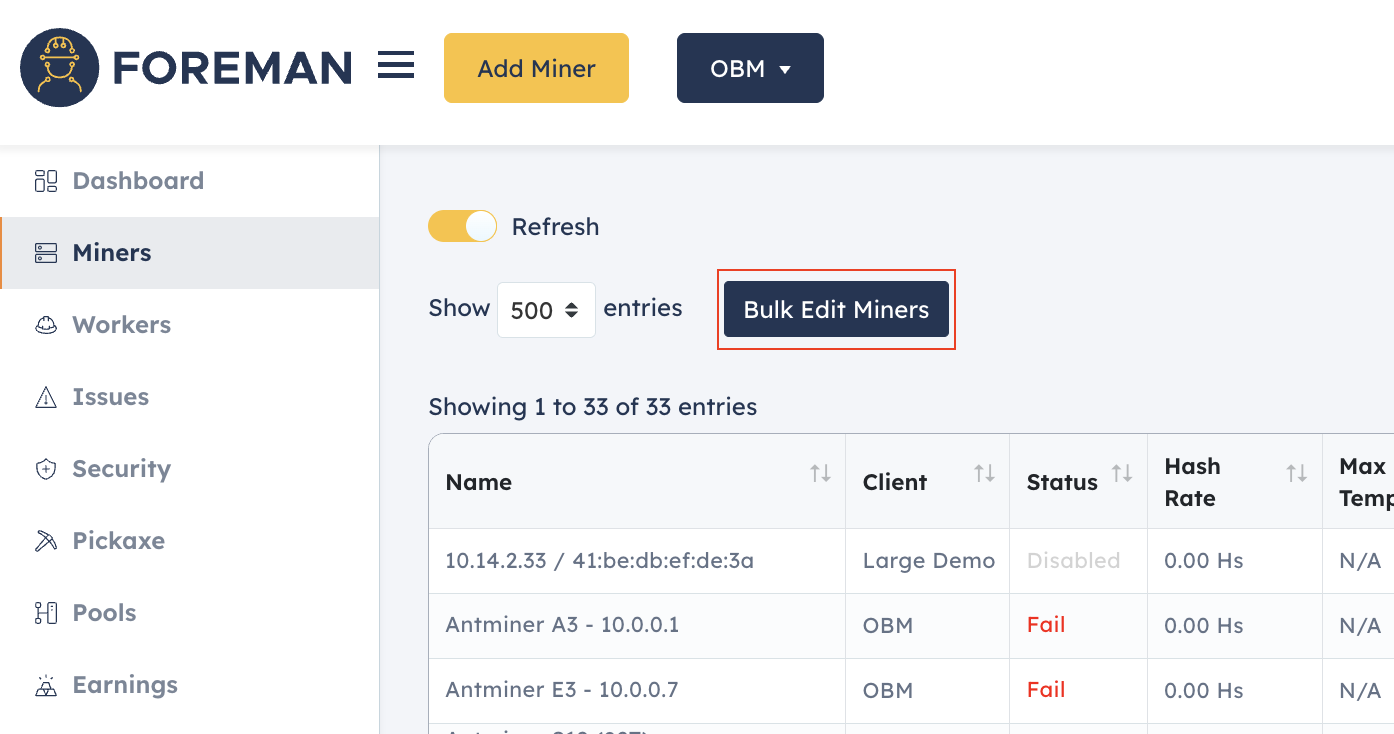Open the OBM client dropdown
1394x734 pixels.
[x=750, y=68]
